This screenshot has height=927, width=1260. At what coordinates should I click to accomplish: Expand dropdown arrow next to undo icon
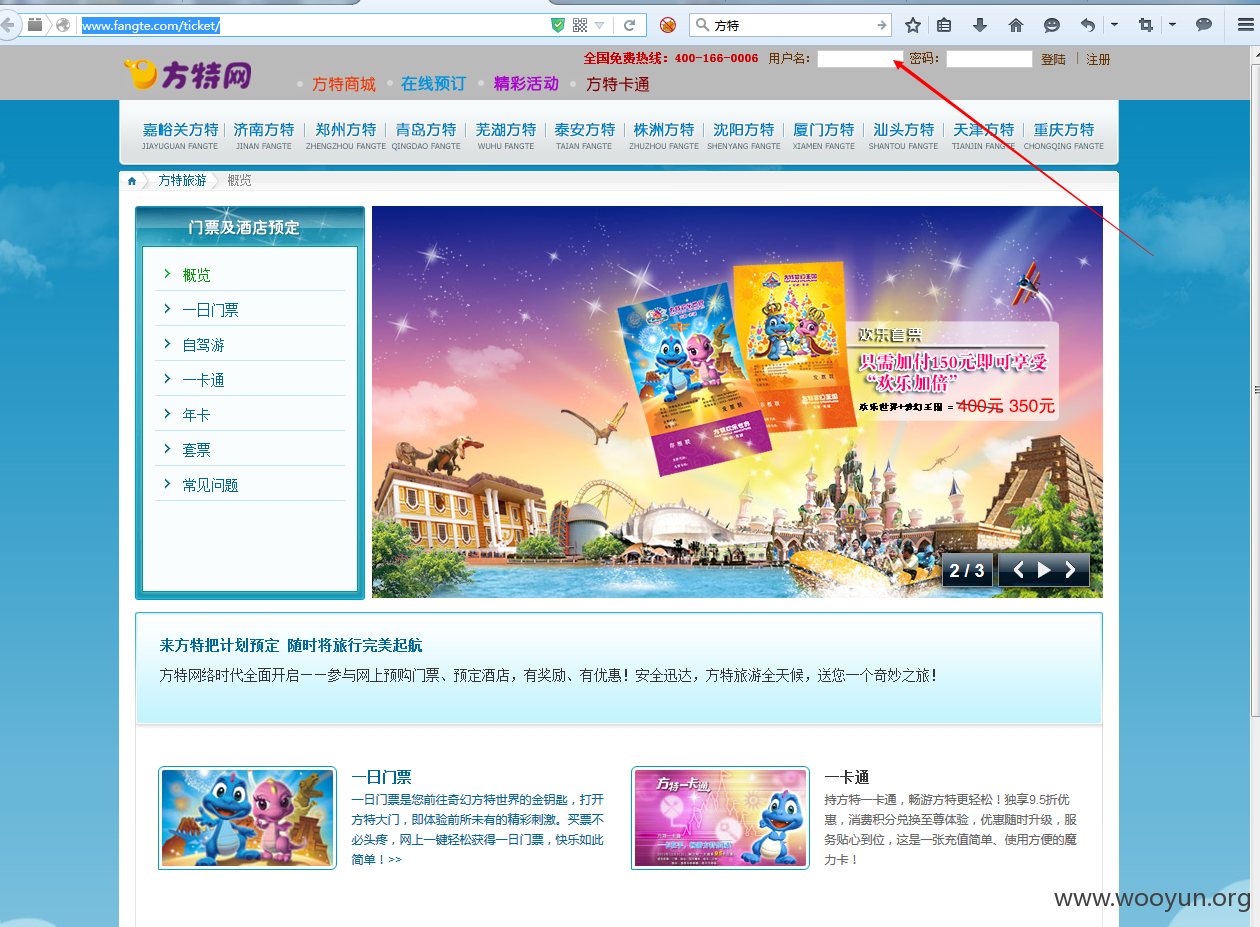pyautogui.click(x=1114, y=24)
